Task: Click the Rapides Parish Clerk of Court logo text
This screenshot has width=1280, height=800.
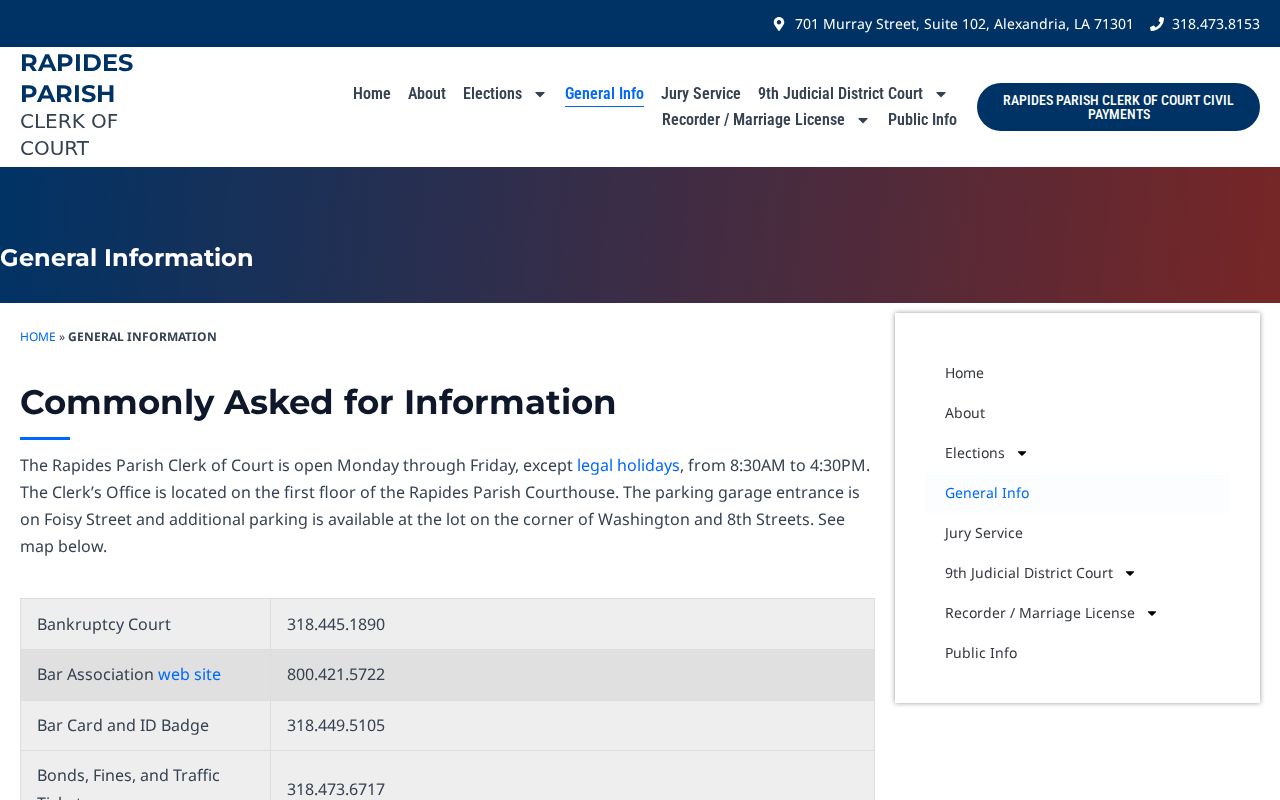Action: tap(77, 105)
